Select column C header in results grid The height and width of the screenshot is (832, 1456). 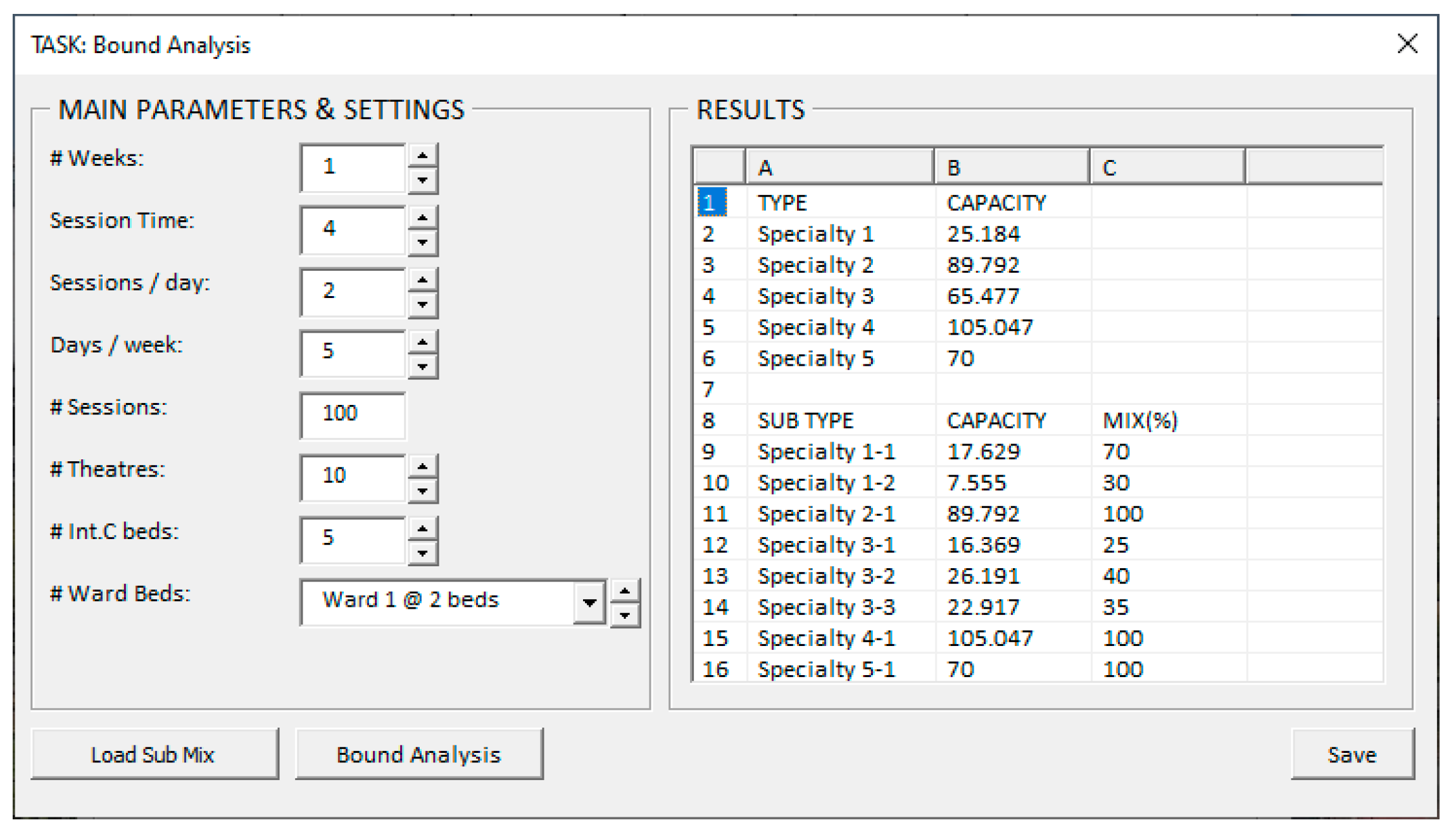(1167, 168)
